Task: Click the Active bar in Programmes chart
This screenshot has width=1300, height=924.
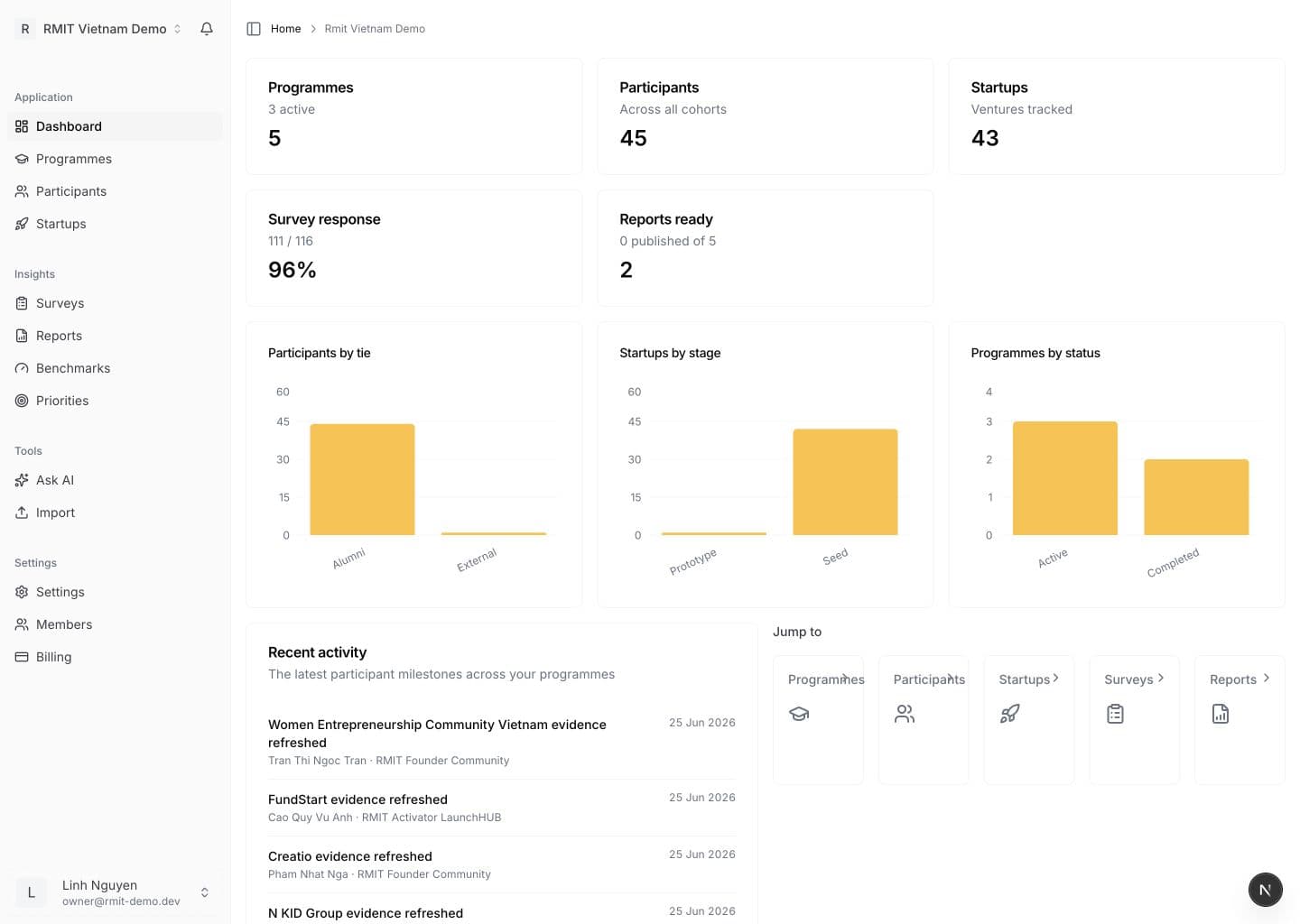Action: tap(1065, 478)
